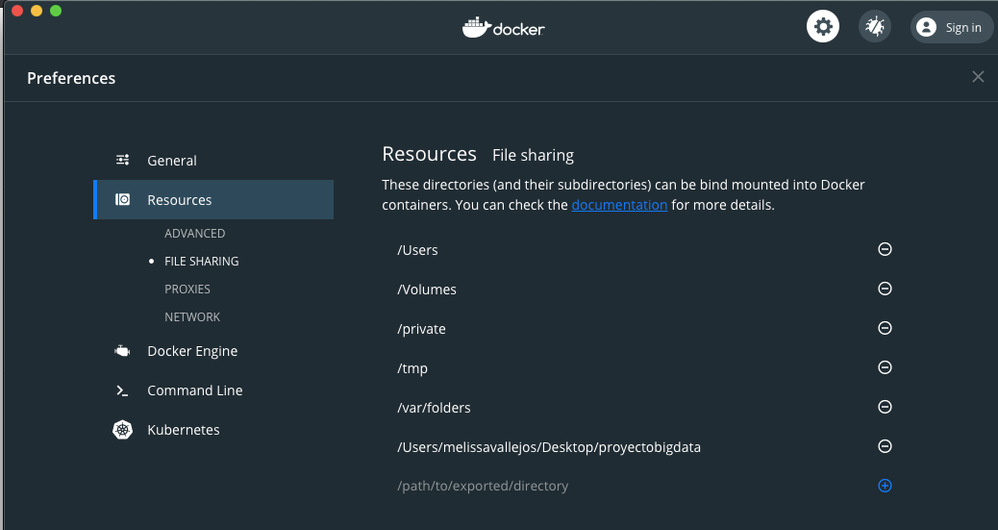Select the /private path text
This screenshot has height=530, width=998.
point(421,329)
